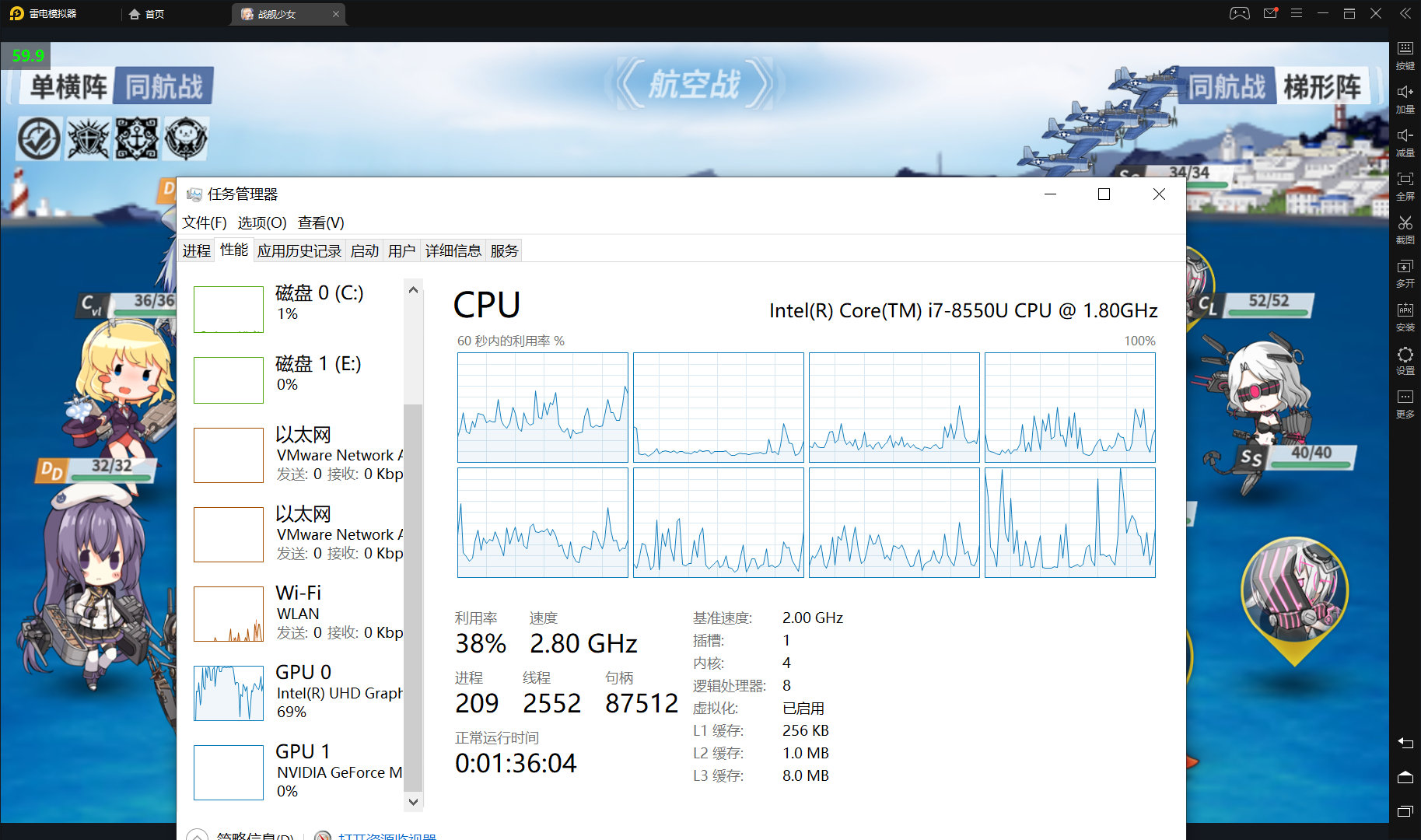The image size is (1421, 840).
Task: Close the 战舰少女 tab
Action: click(336, 14)
